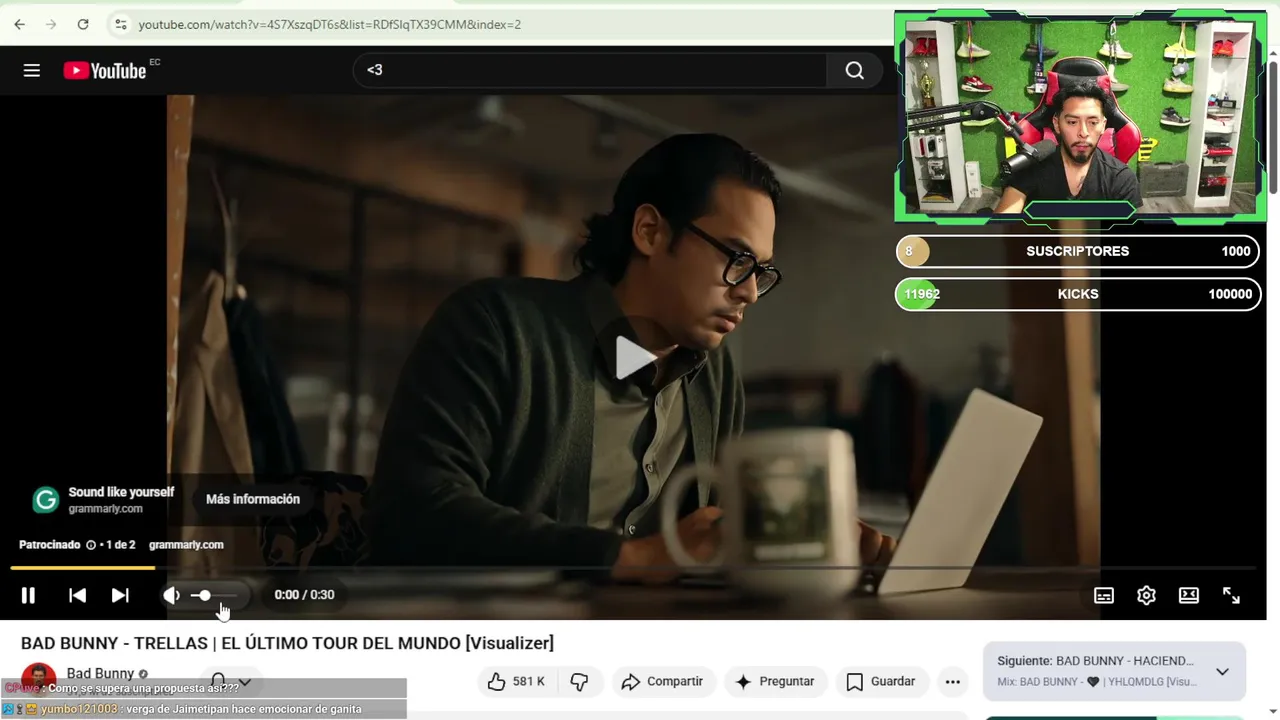Click the 0:00 / 0:30 time display

pyautogui.click(x=304, y=595)
